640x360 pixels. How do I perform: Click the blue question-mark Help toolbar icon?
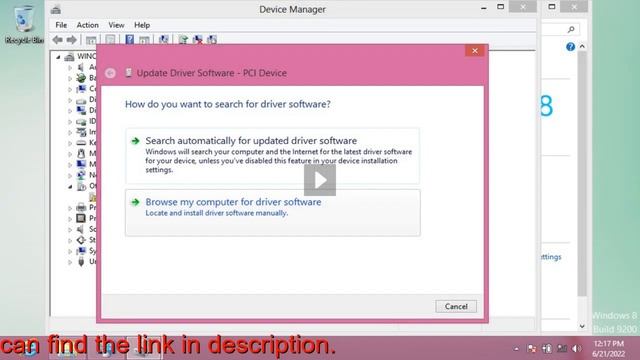(129, 40)
